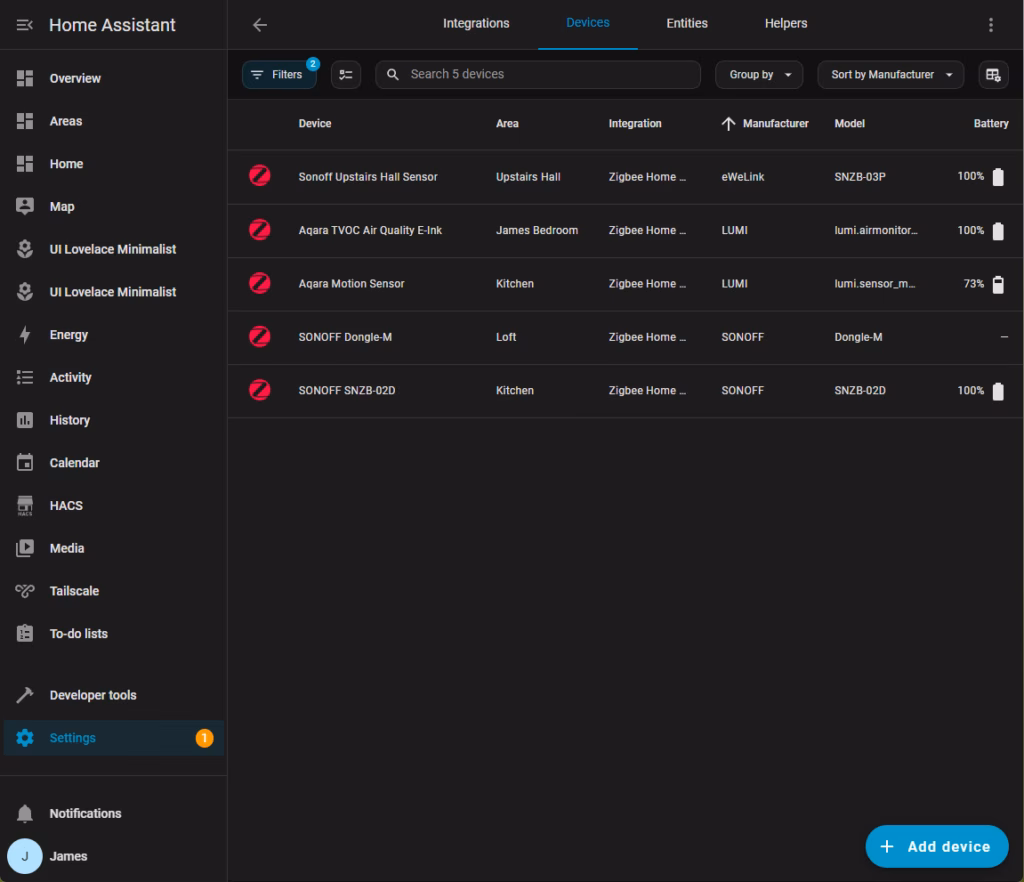Collapse the sidebar with the menu icon

point(25,25)
